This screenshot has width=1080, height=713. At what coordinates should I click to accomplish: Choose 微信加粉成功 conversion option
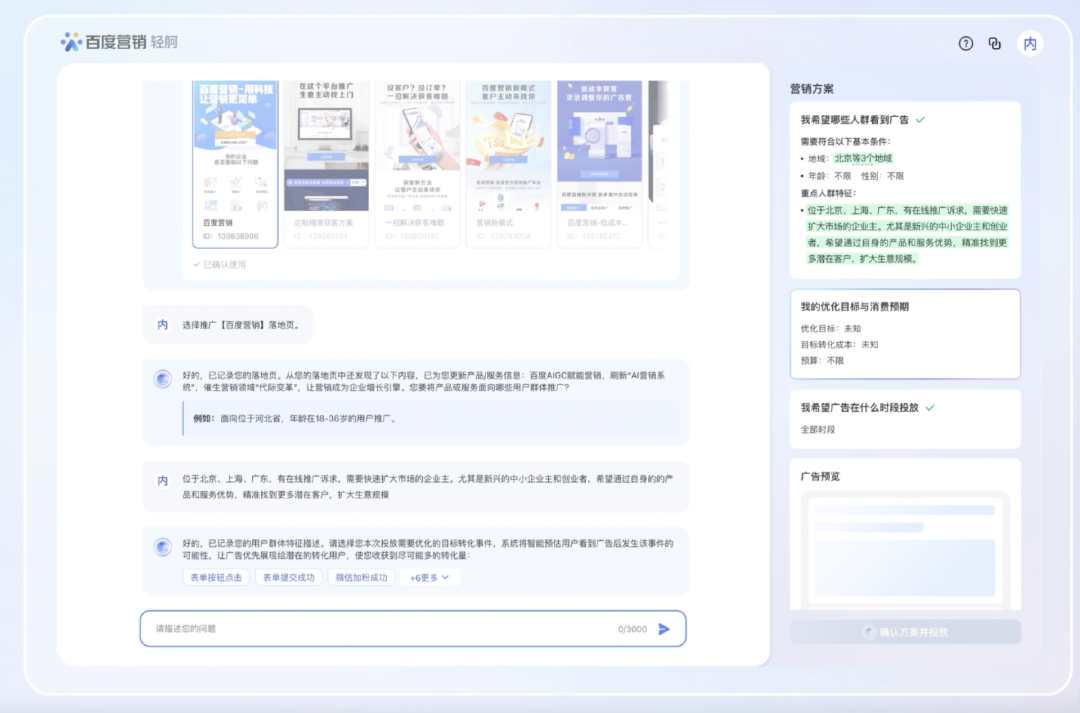pos(362,577)
